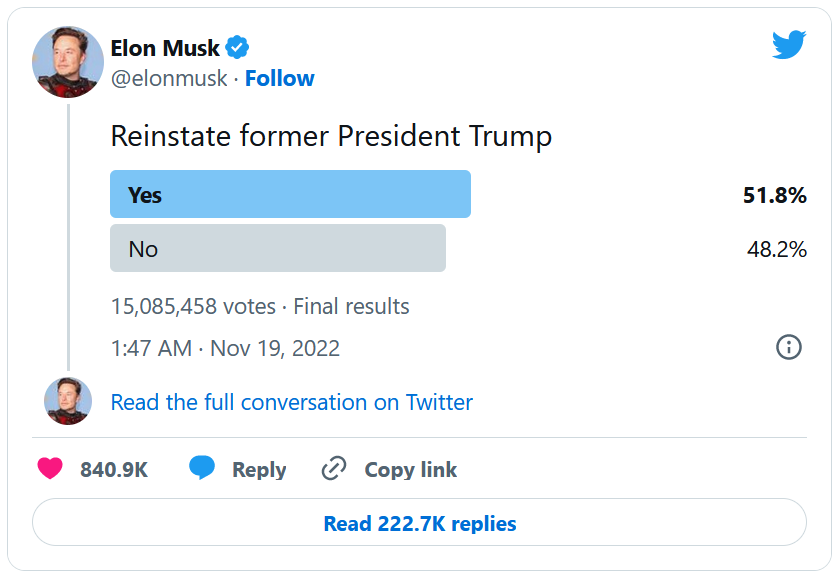Open the 1:47 AM Nov 19 timestamp
The image size is (839, 579).
coord(225,348)
